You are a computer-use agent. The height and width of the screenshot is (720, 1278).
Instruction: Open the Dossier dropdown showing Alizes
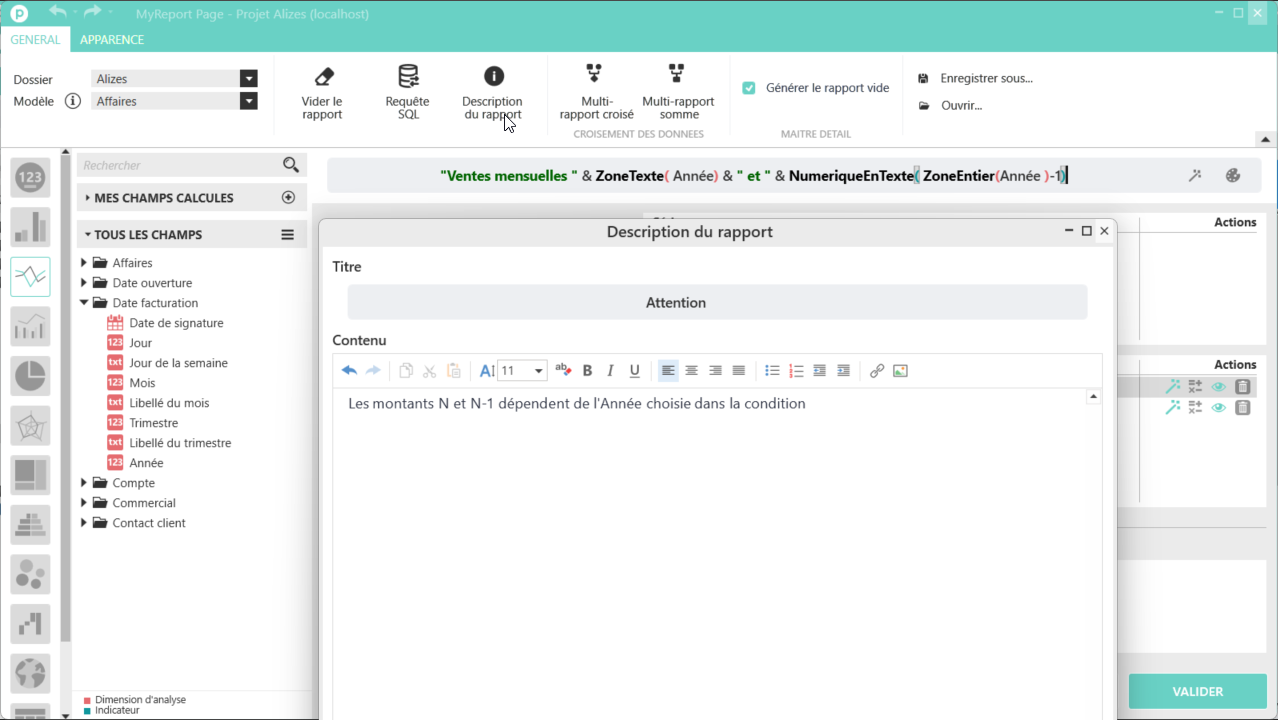tap(248, 79)
